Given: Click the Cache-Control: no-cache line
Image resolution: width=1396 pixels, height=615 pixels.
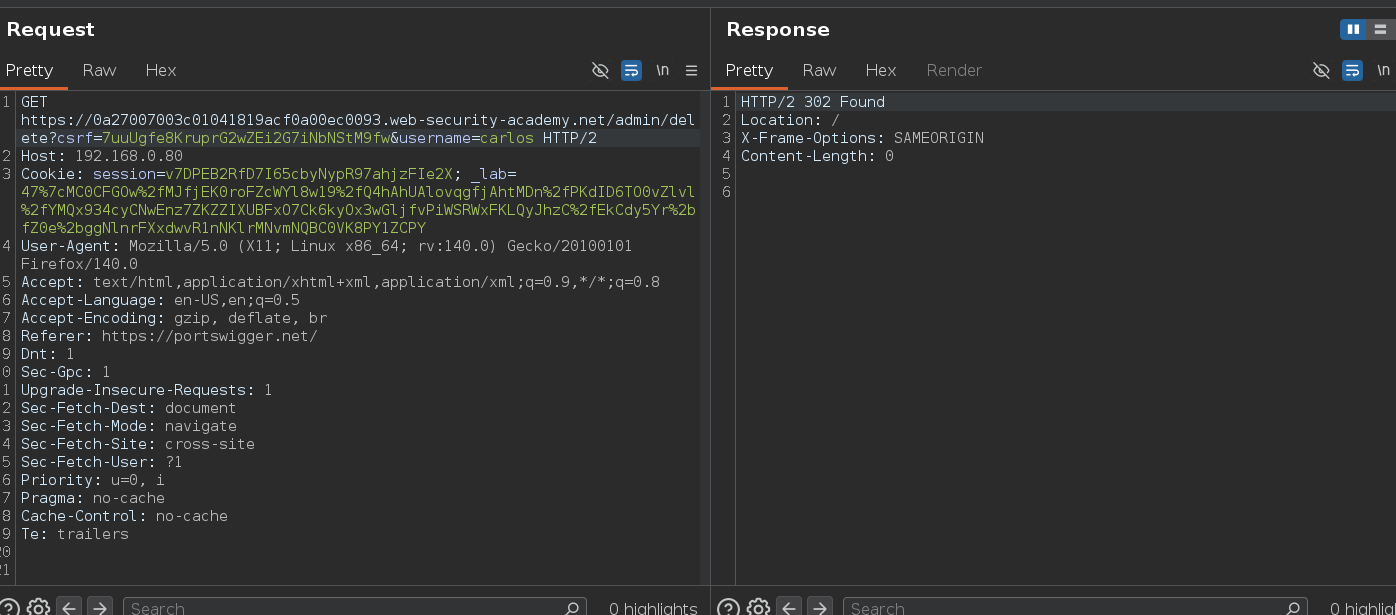Looking at the screenshot, I should (124, 516).
